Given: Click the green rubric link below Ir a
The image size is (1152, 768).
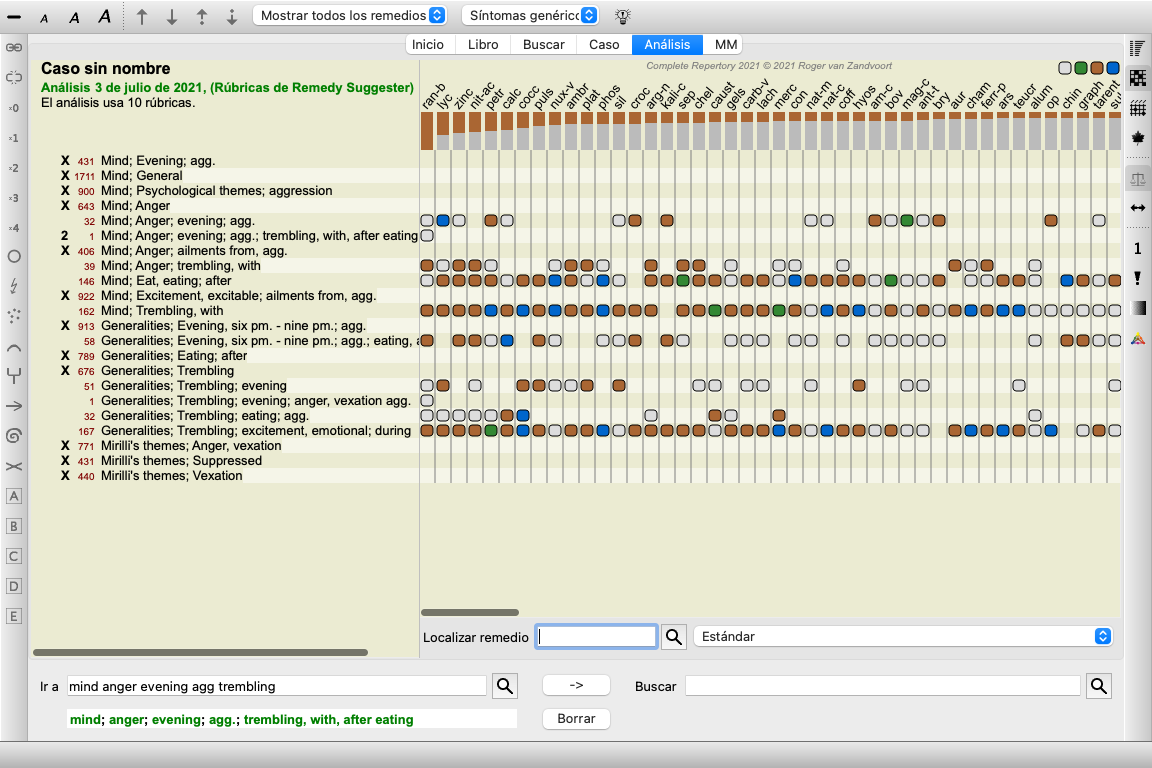Looking at the screenshot, I should [242, 719].
